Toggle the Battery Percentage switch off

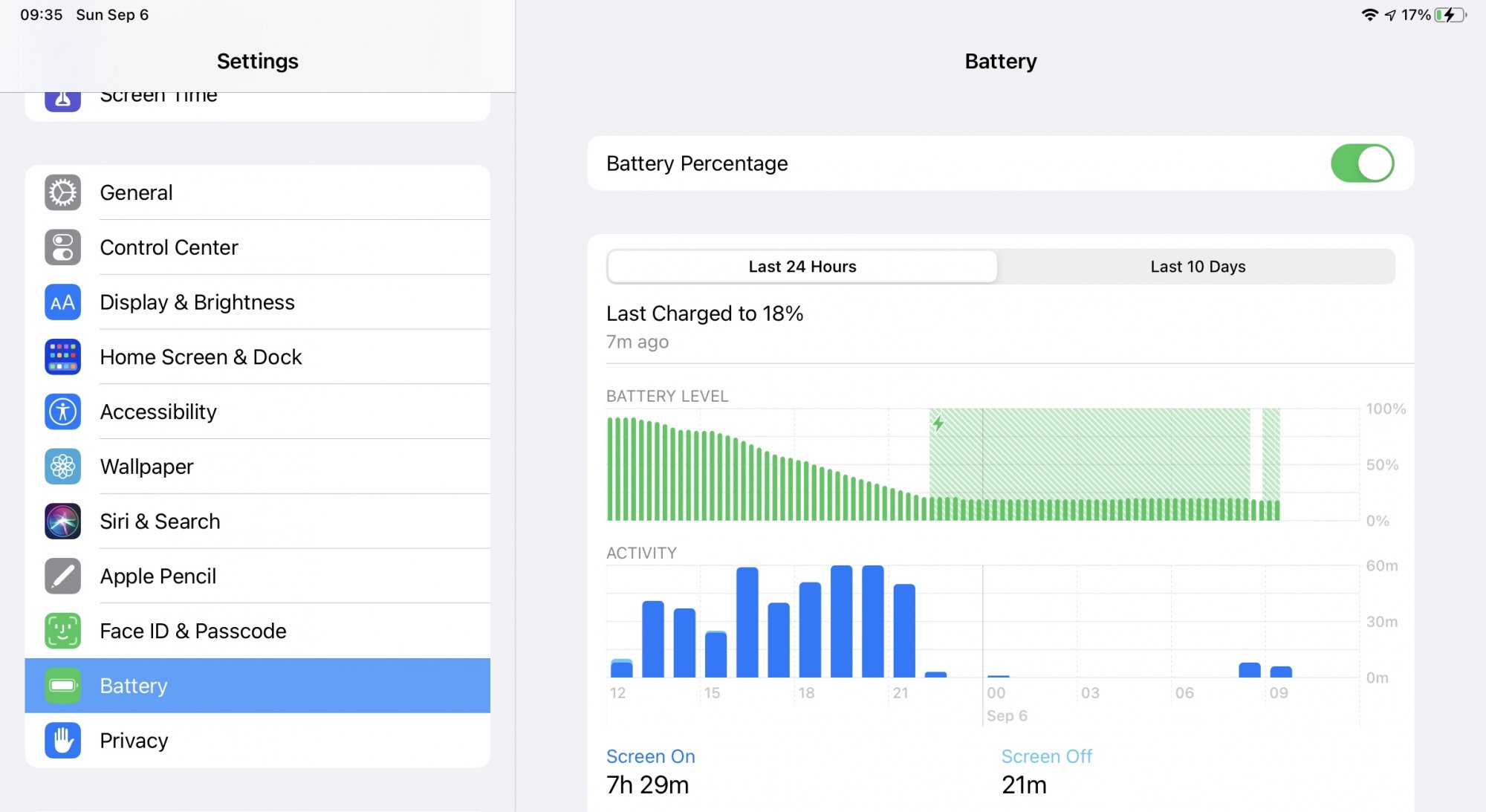pos(1362,163)
